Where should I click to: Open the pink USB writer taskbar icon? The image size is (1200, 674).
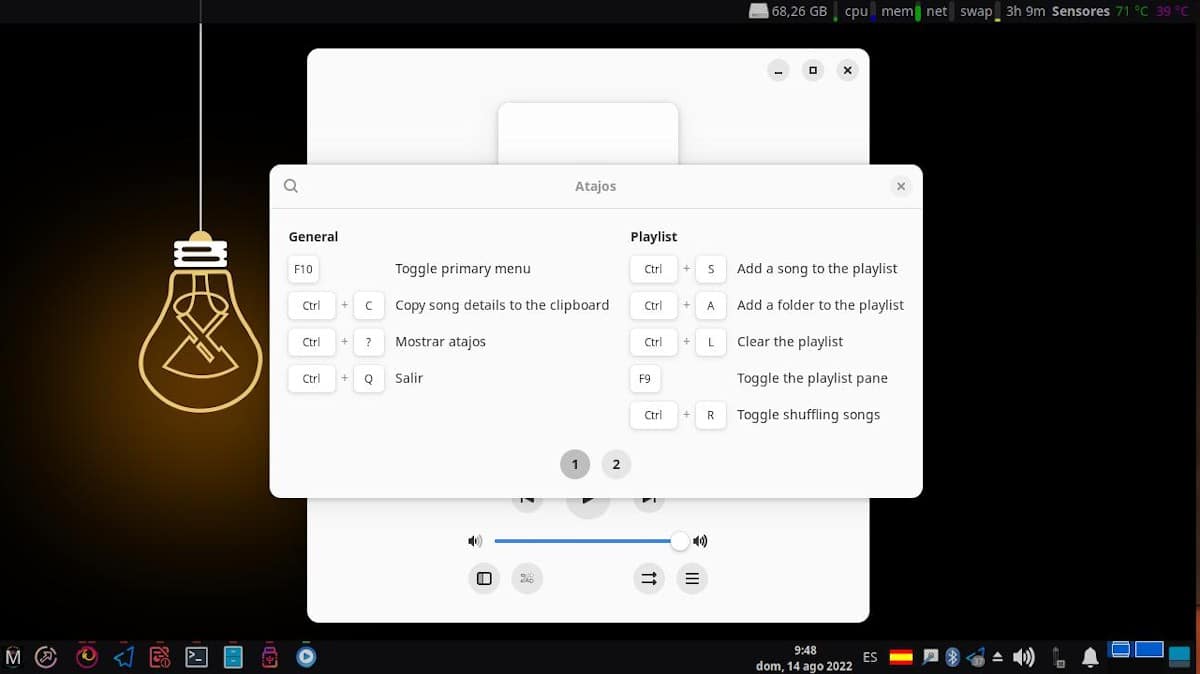coord(269,657)
